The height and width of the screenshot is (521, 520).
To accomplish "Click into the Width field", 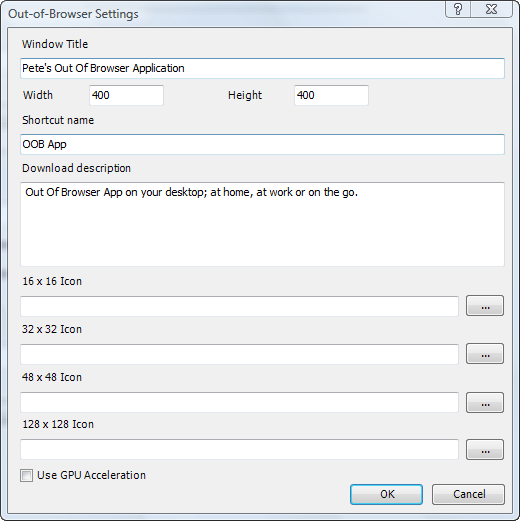I will [x=126, y=95].
